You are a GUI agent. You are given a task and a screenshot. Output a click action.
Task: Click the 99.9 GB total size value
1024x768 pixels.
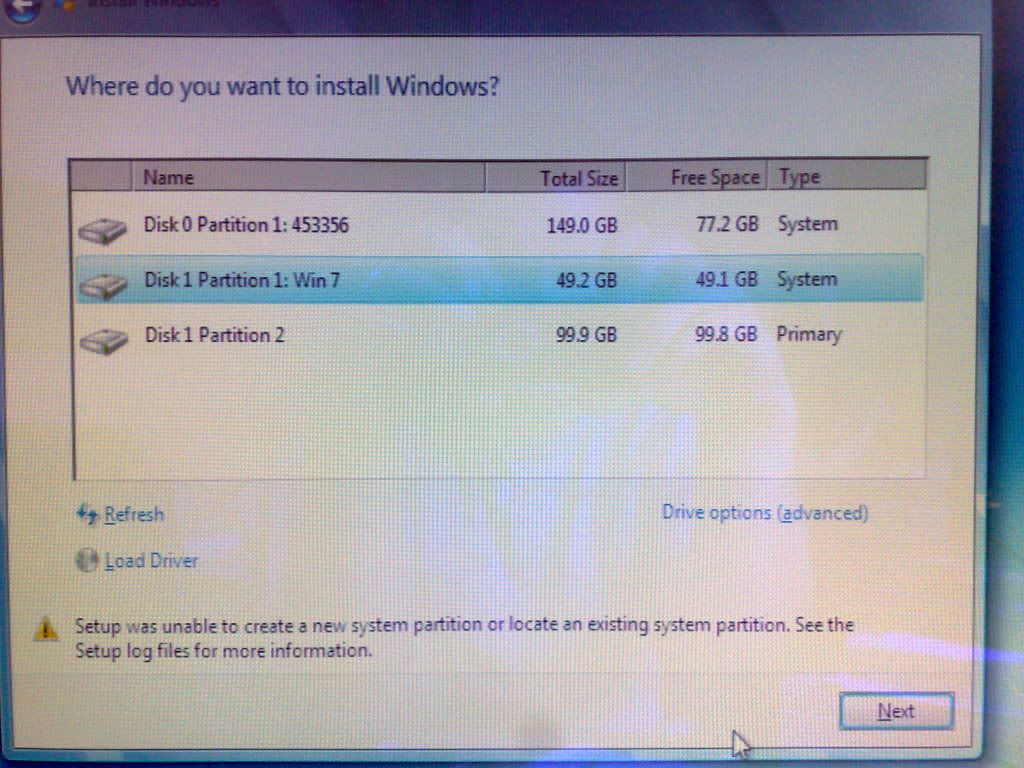[x=586, y=335]
